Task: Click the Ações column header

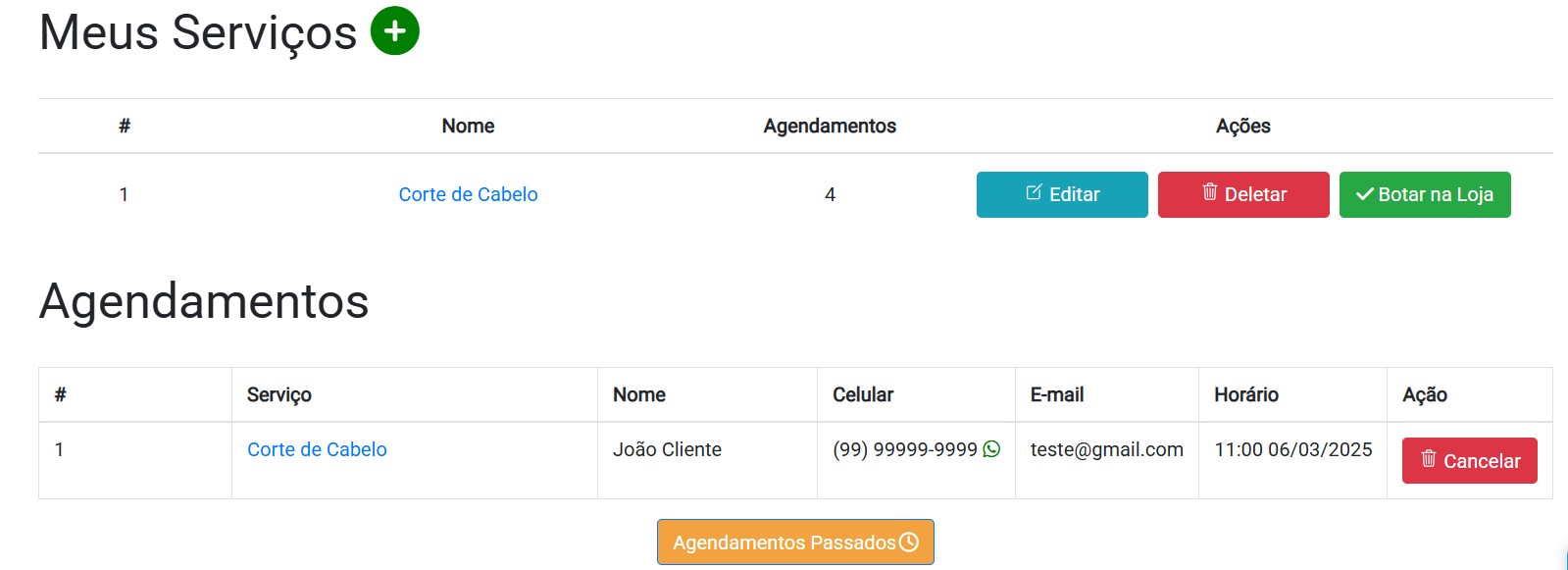Action: coord(1242,126)
